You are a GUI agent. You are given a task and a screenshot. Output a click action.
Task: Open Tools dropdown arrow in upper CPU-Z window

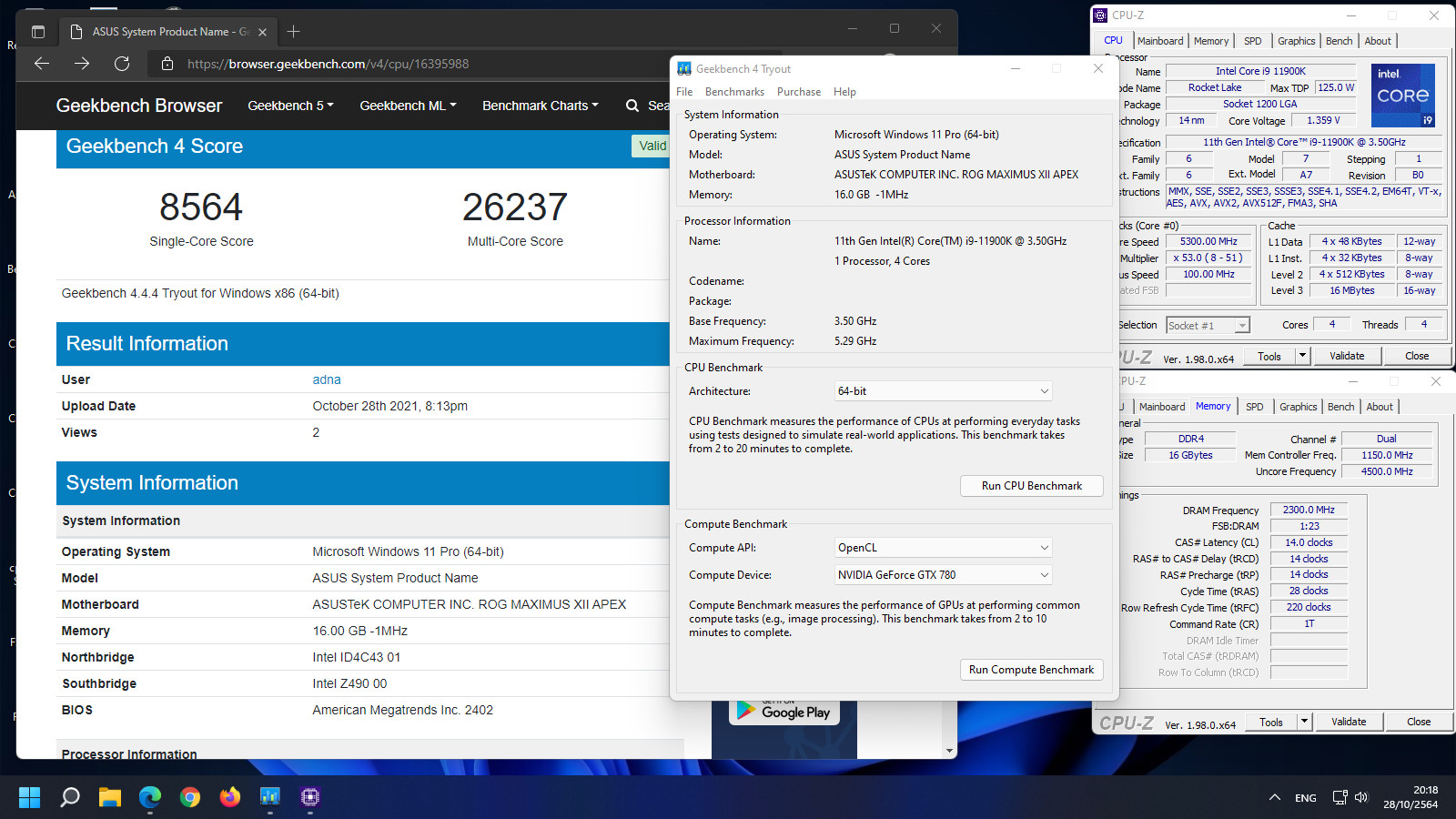pyautogui.click(x=1302, y=356)
